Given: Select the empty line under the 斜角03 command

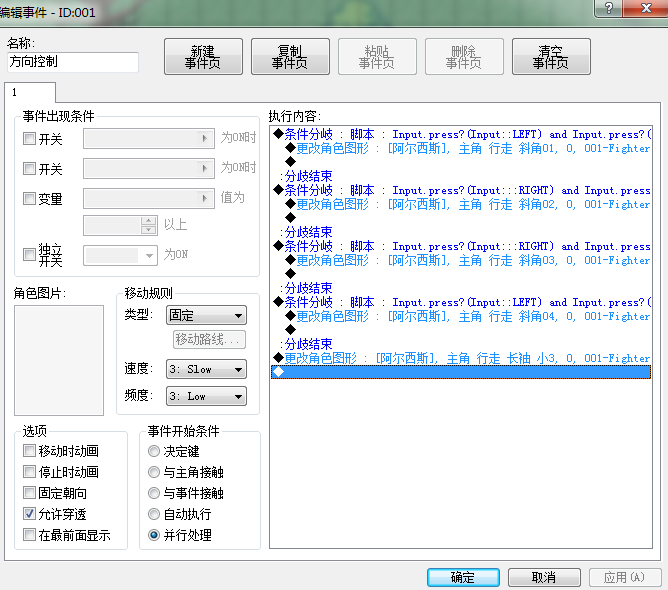Looking at the screenshot, I should pos(461,274).
